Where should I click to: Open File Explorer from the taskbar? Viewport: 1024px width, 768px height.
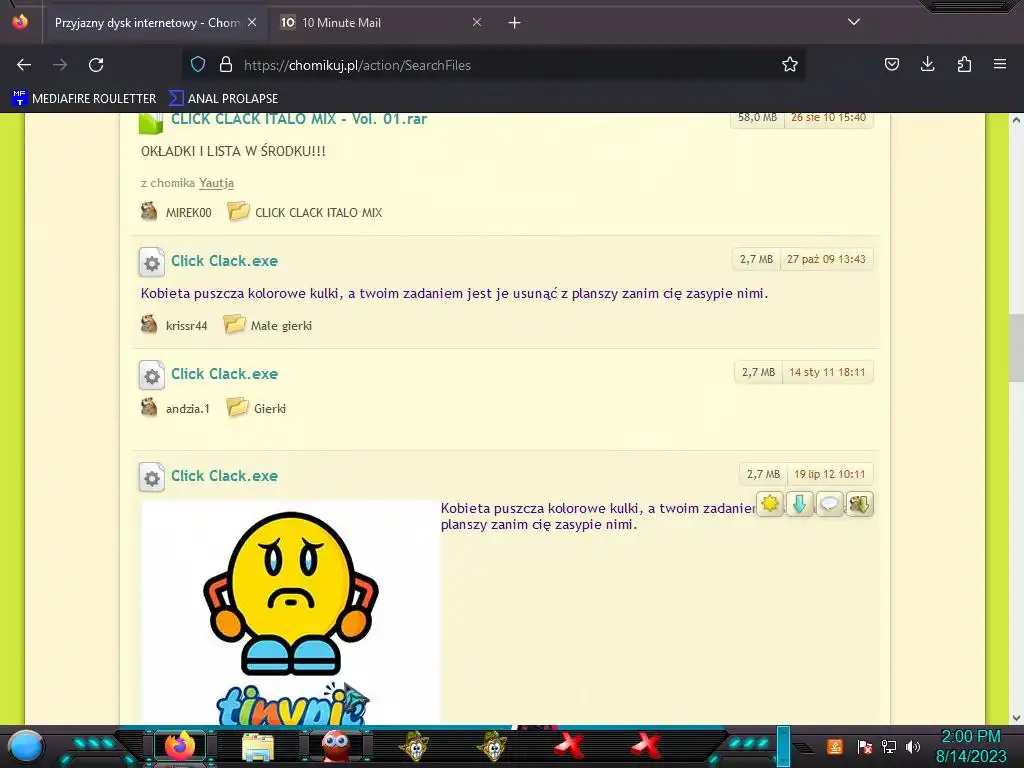click(x=258, y=746)
